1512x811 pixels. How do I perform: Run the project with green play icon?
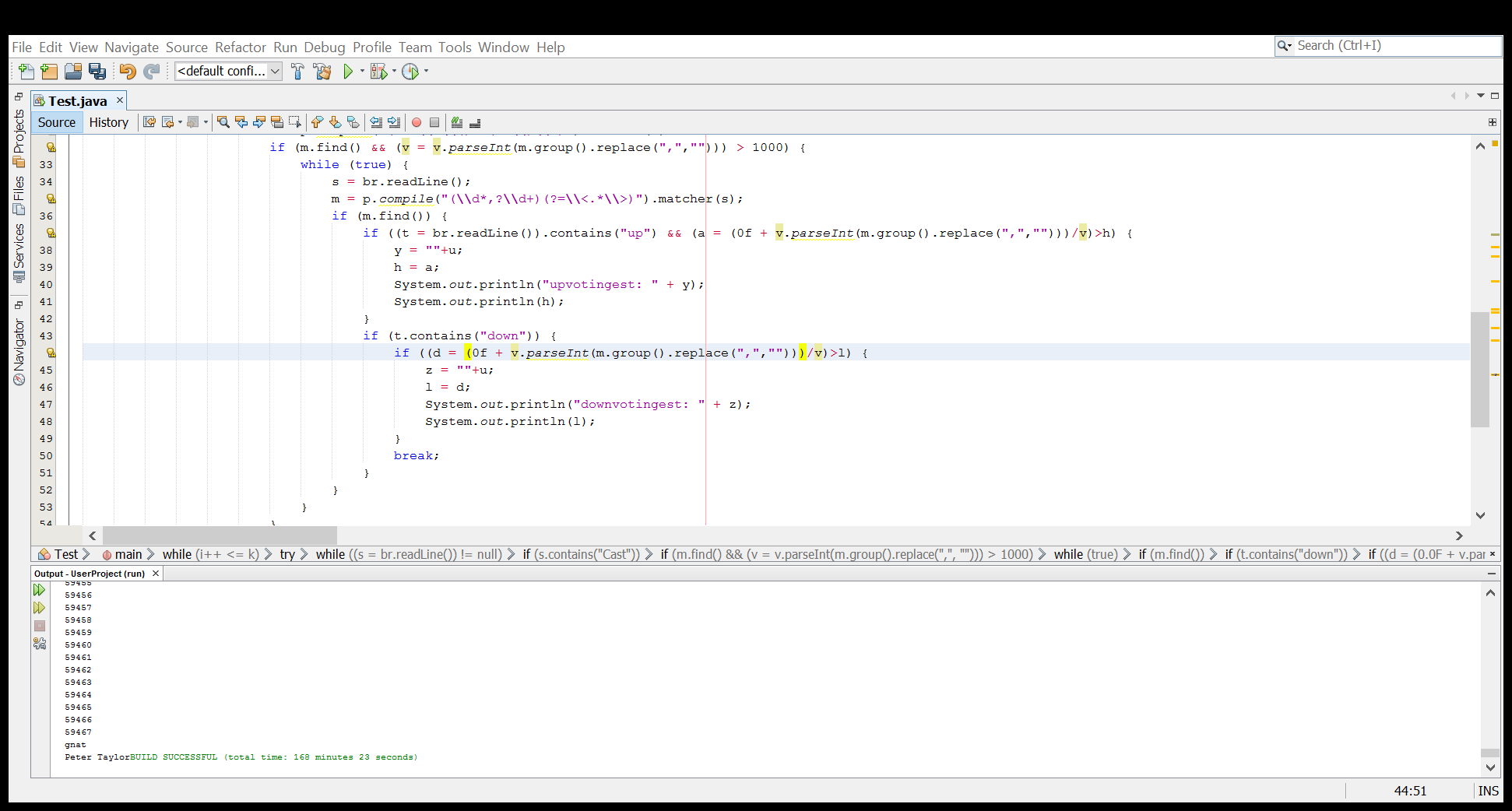click(x=348, y=72)
